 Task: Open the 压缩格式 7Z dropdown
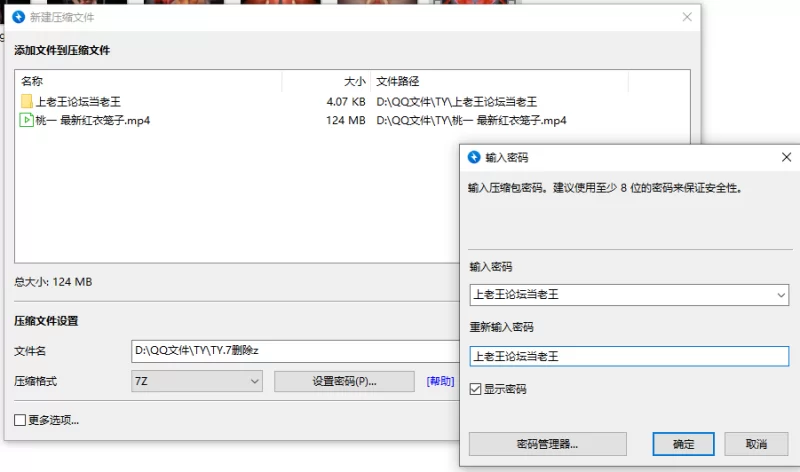(197, 381)
